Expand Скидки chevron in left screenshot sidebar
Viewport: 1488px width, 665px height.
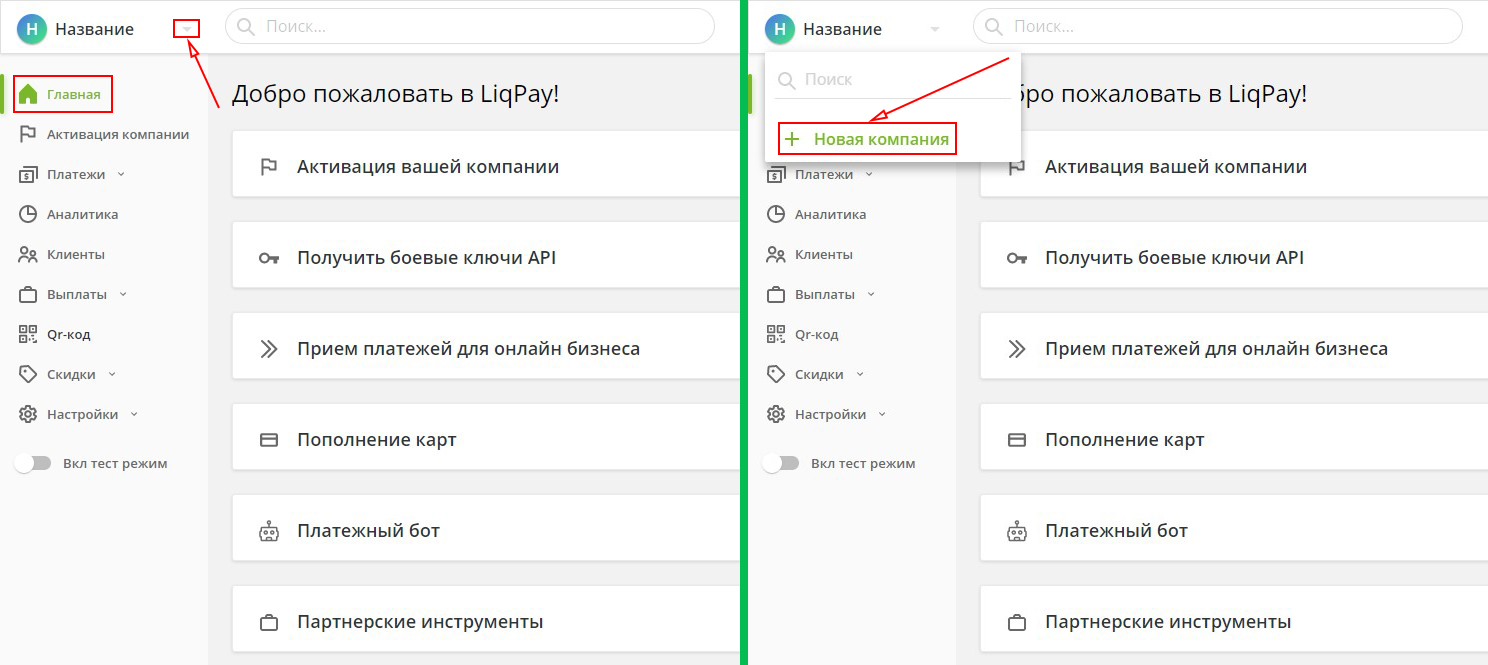112,374
